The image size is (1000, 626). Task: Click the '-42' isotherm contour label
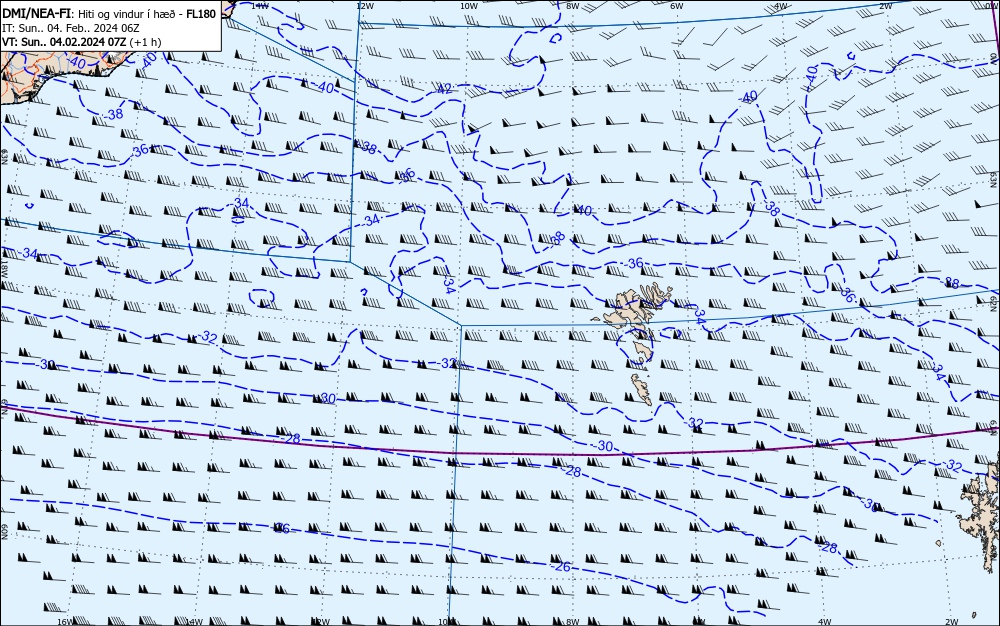tap(443, 89)
